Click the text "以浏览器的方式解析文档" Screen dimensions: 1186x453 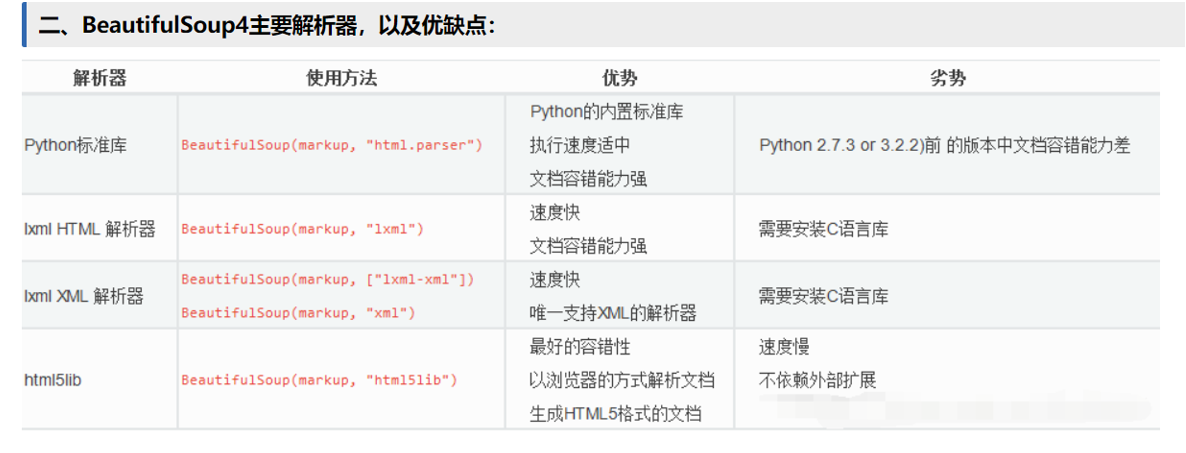(x=622, y=380)
